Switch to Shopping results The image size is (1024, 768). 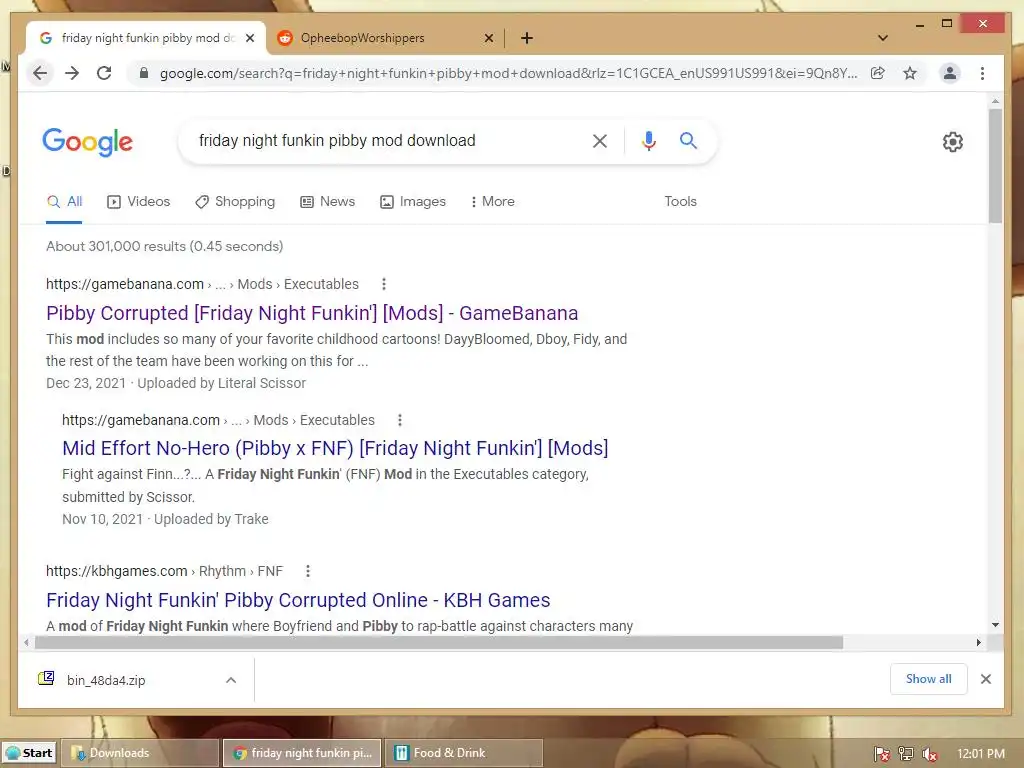tap(235, 202)
